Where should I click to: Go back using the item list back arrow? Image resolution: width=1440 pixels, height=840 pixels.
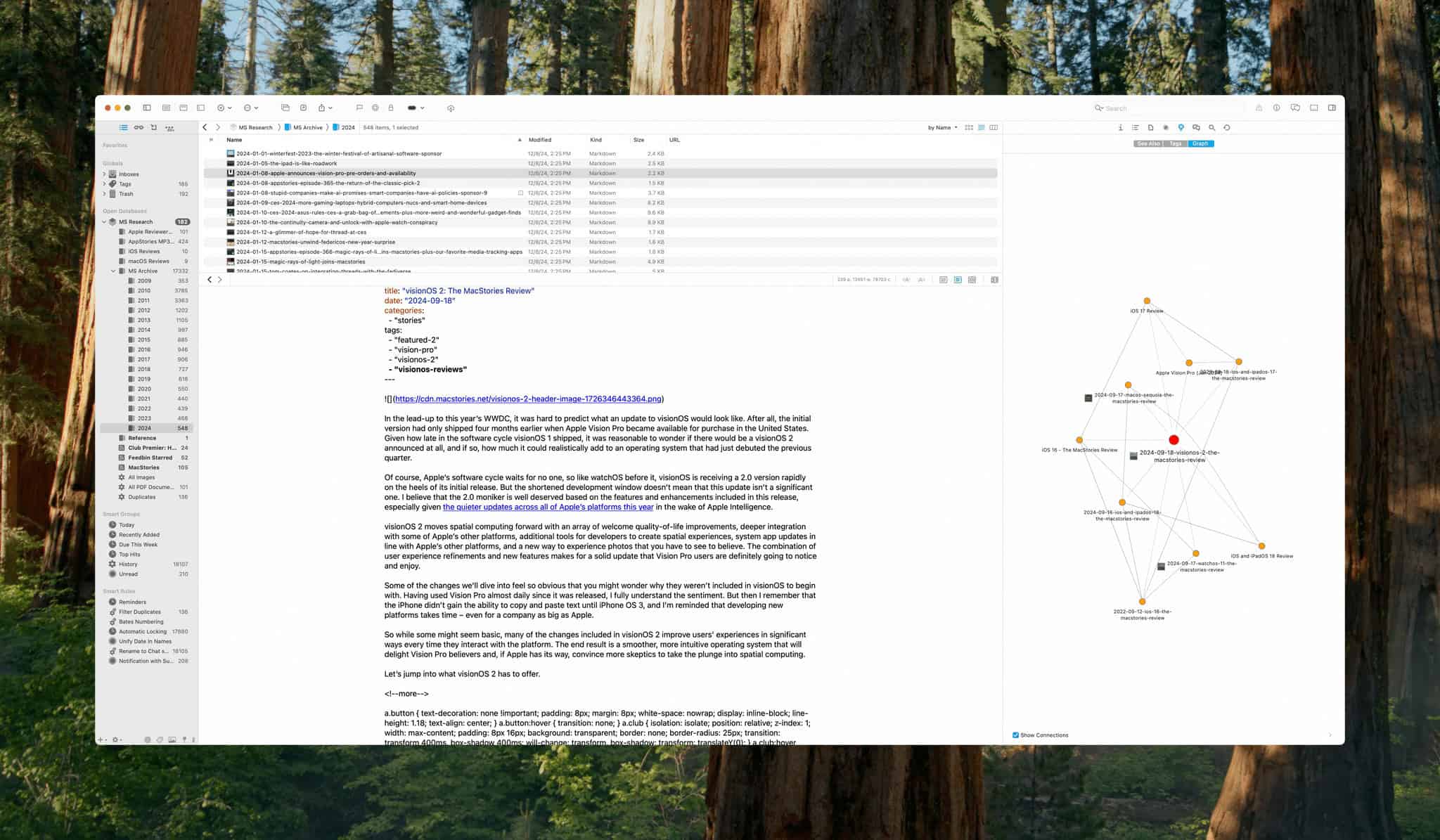pos(205,127)
